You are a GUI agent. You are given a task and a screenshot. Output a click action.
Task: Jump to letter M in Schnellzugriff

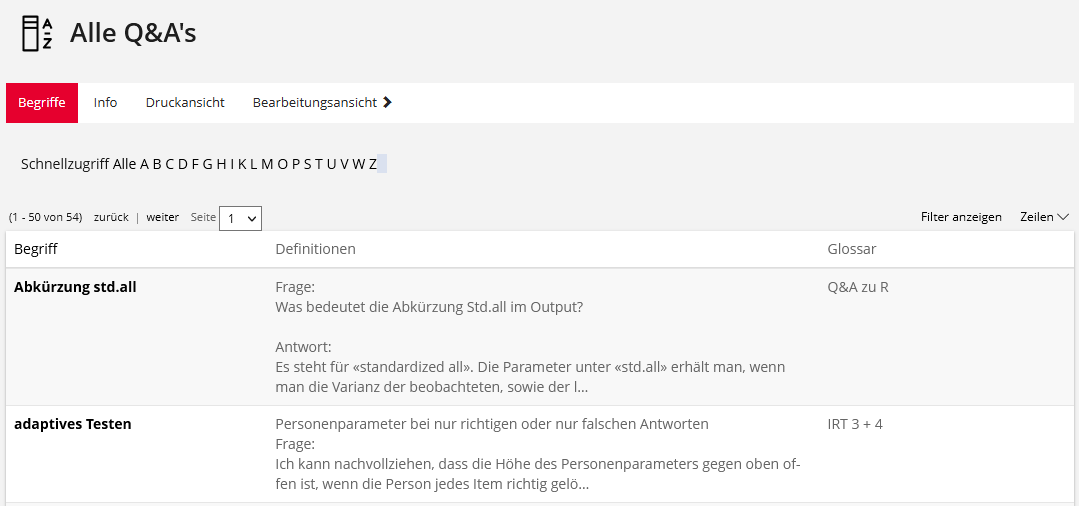click(x=267, y=164)
